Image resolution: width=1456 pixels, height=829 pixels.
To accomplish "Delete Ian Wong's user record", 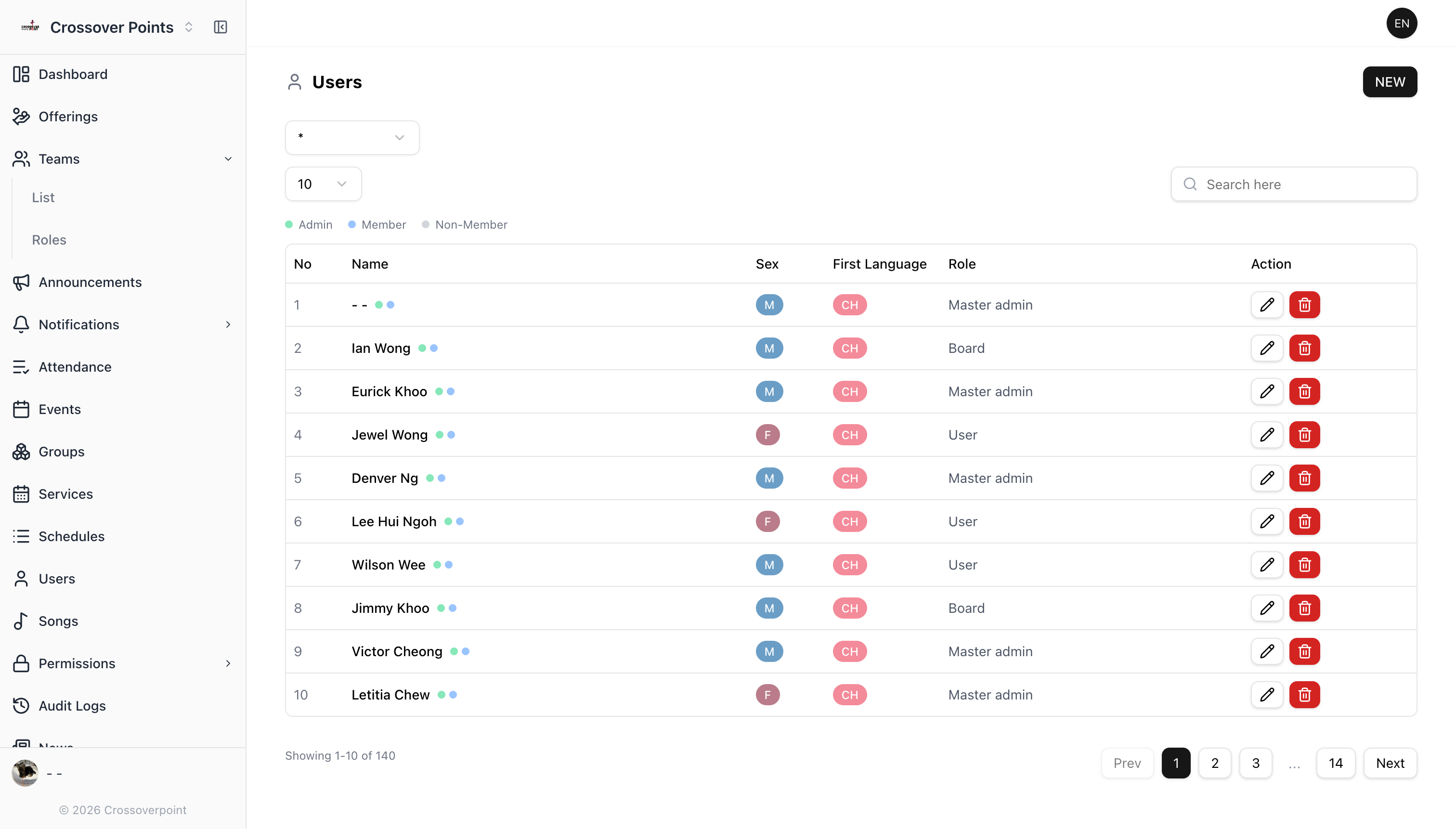I will 1304,348.
